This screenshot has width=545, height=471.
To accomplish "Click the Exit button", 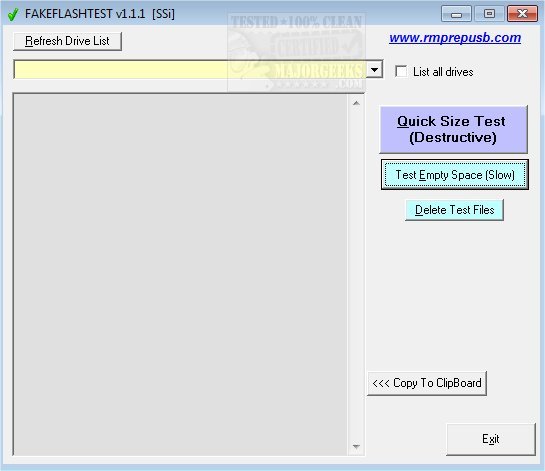I will (x=491, y=439).
